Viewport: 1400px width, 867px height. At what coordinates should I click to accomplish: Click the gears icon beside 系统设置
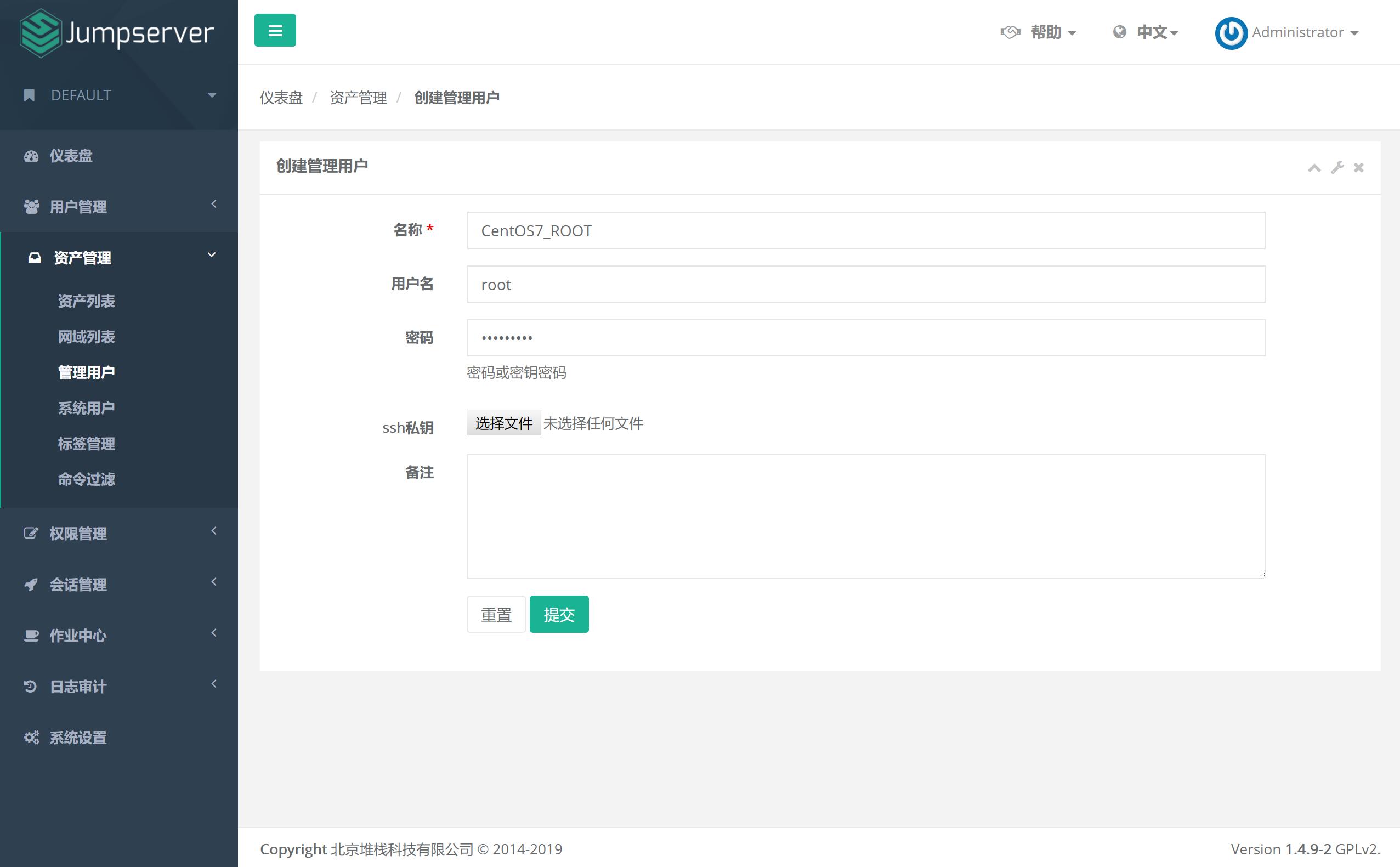[x=32, y=738]
